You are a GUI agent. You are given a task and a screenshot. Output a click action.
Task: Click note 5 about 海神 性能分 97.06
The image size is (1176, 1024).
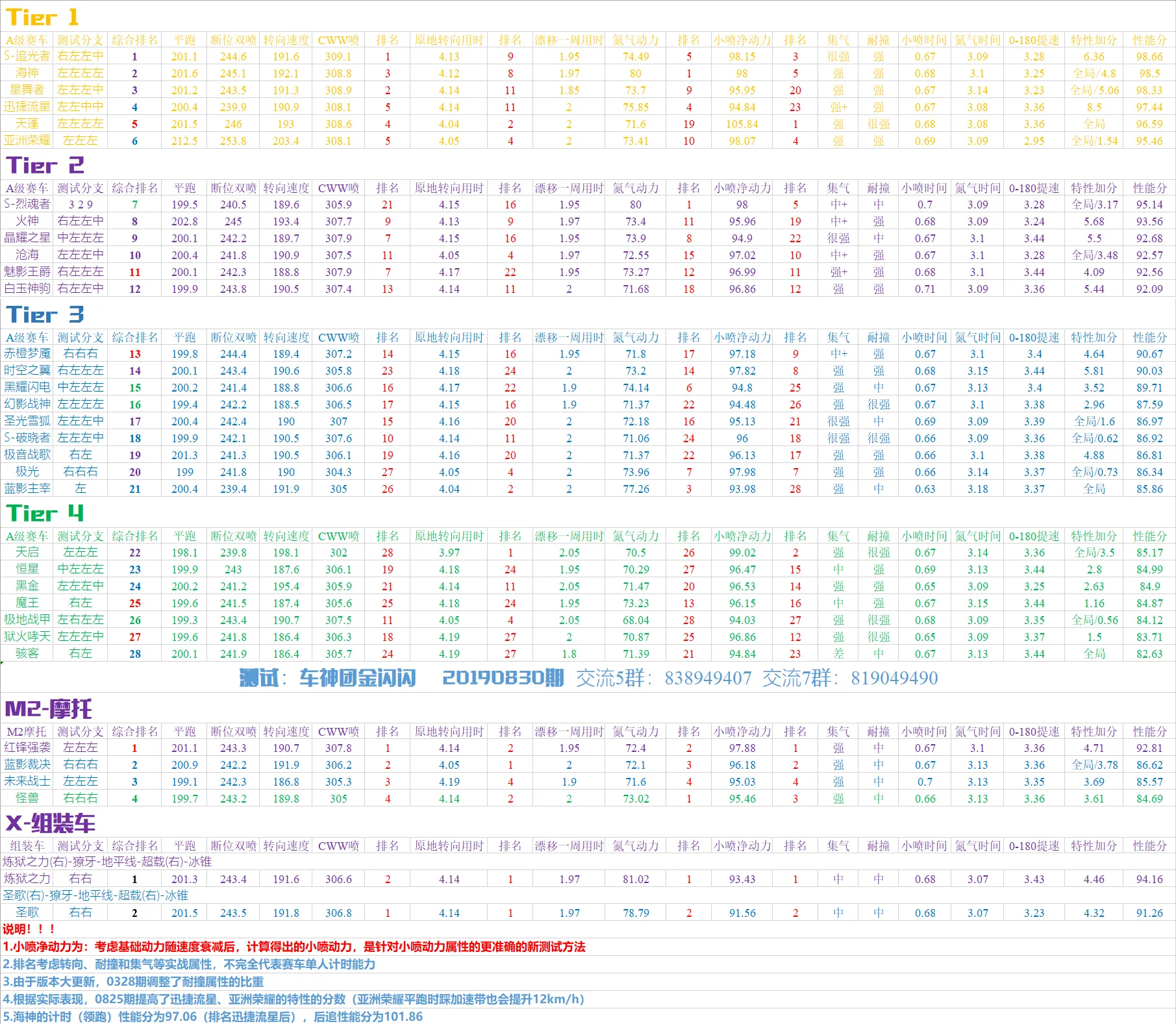[x=212, y=1016]
